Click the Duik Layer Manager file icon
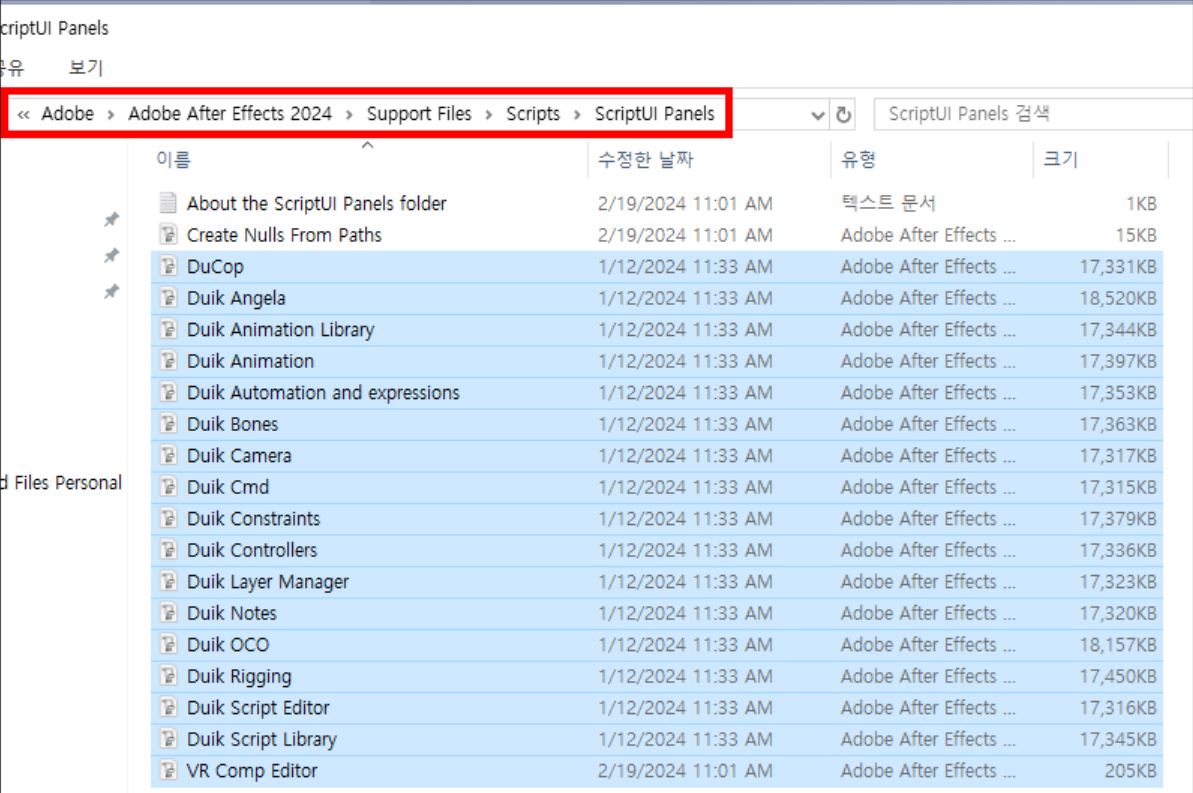Viewport: 1193px width, 793px height. [x=168, y=581]
